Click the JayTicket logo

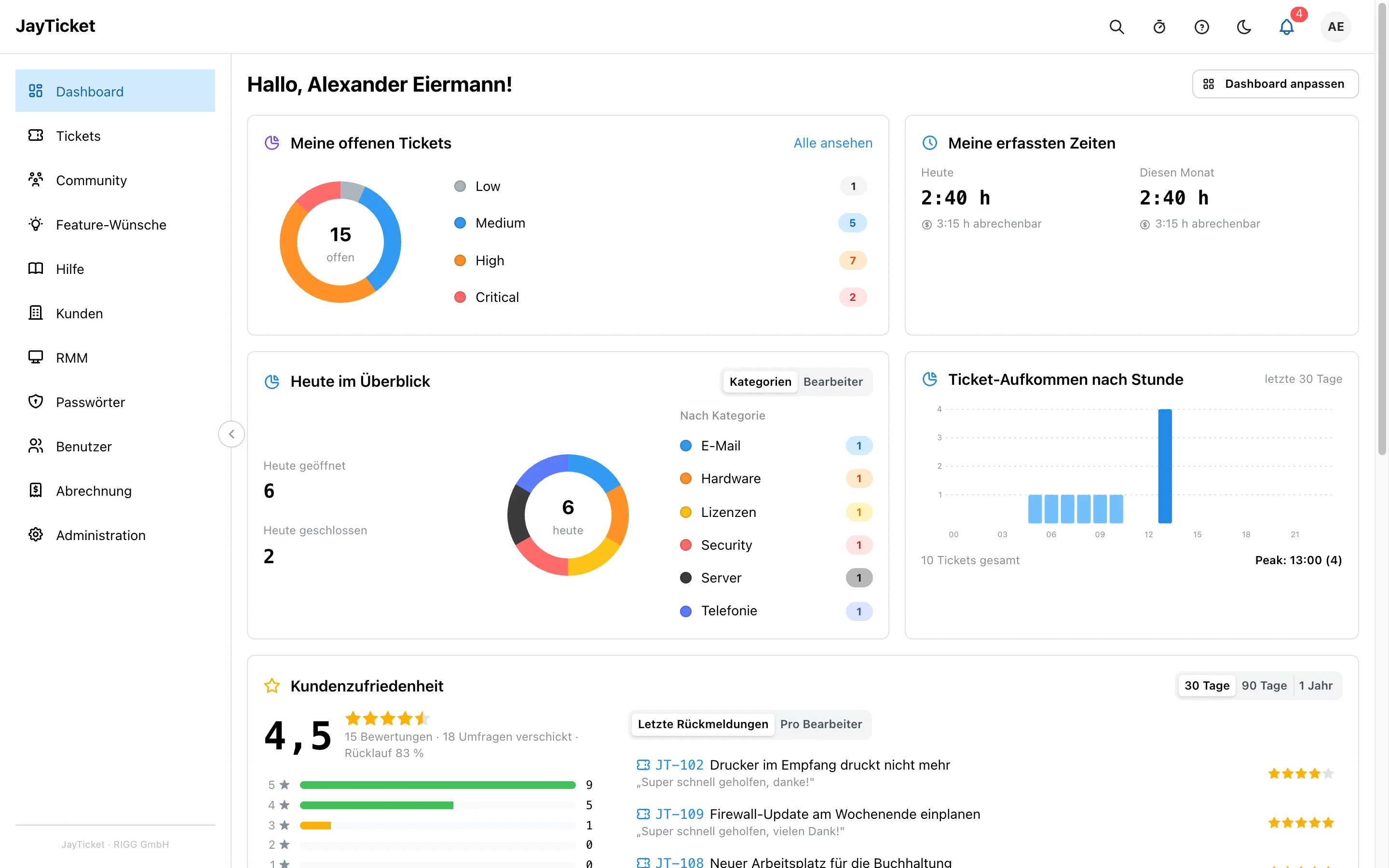(x=55, y=26)
